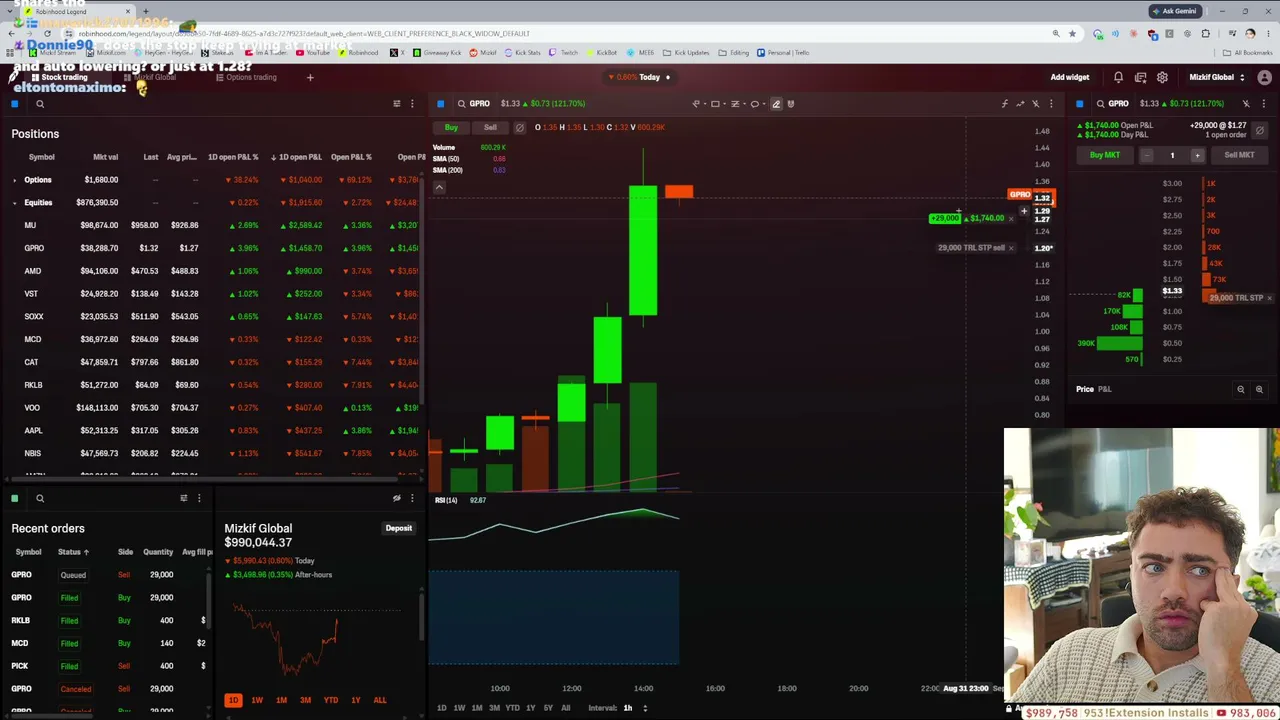
Task: Toggle the Today performance indicator in top bar
Action: 639,77
